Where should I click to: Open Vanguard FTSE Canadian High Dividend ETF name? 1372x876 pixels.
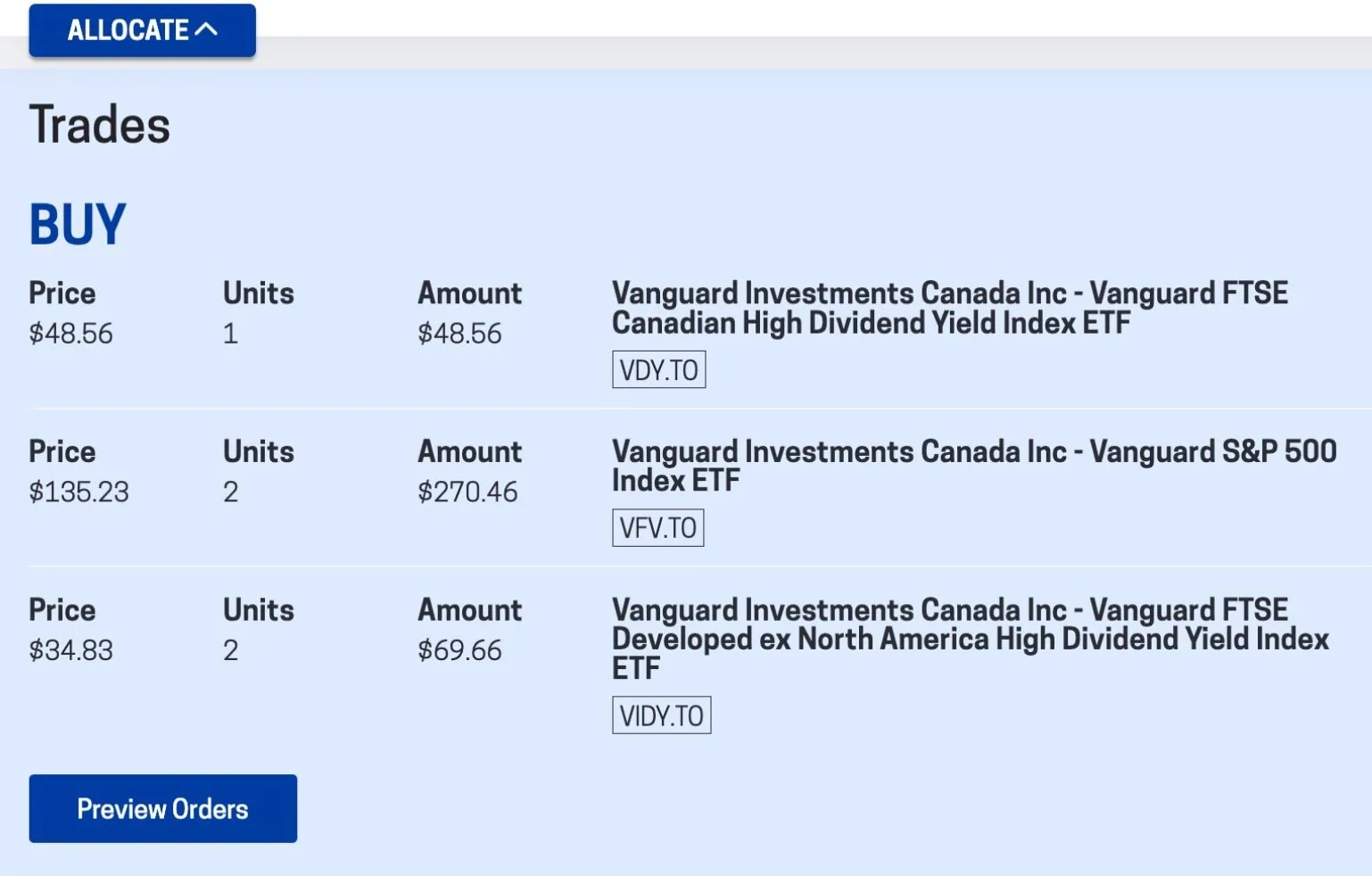pos(949,308)
